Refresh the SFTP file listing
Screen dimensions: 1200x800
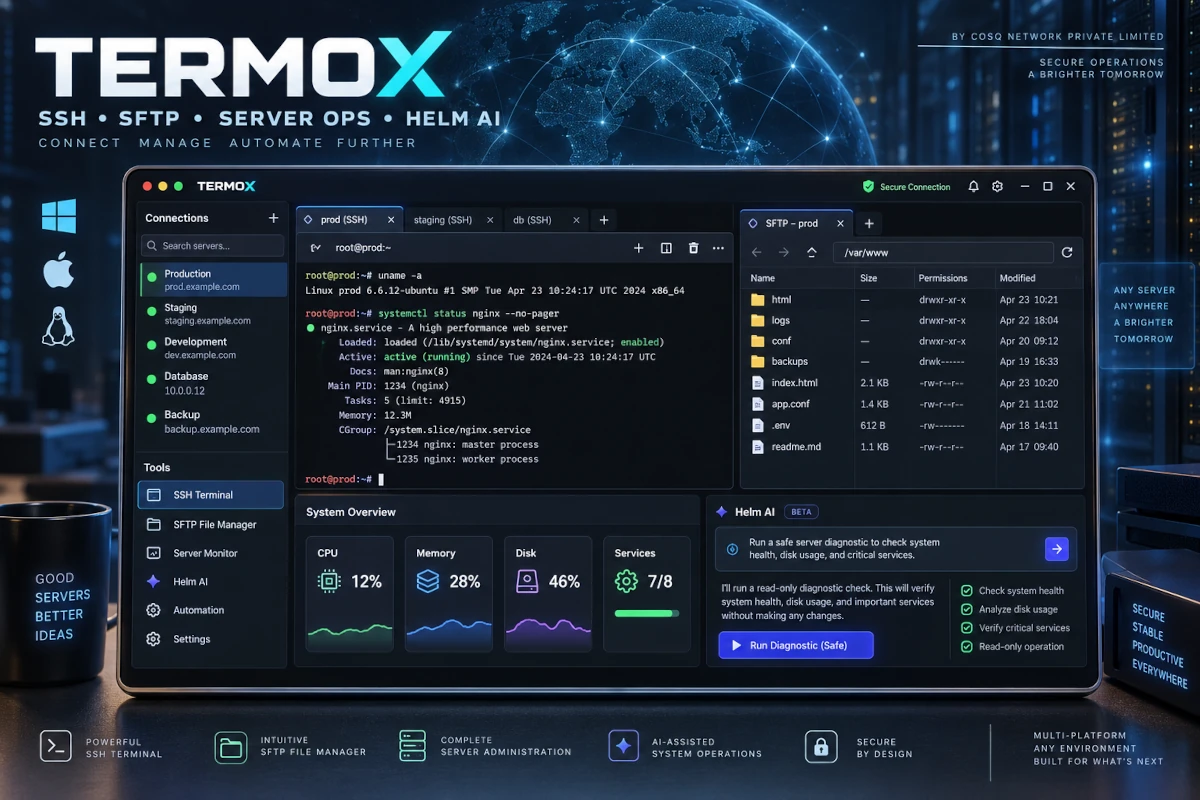point(1067,253)
